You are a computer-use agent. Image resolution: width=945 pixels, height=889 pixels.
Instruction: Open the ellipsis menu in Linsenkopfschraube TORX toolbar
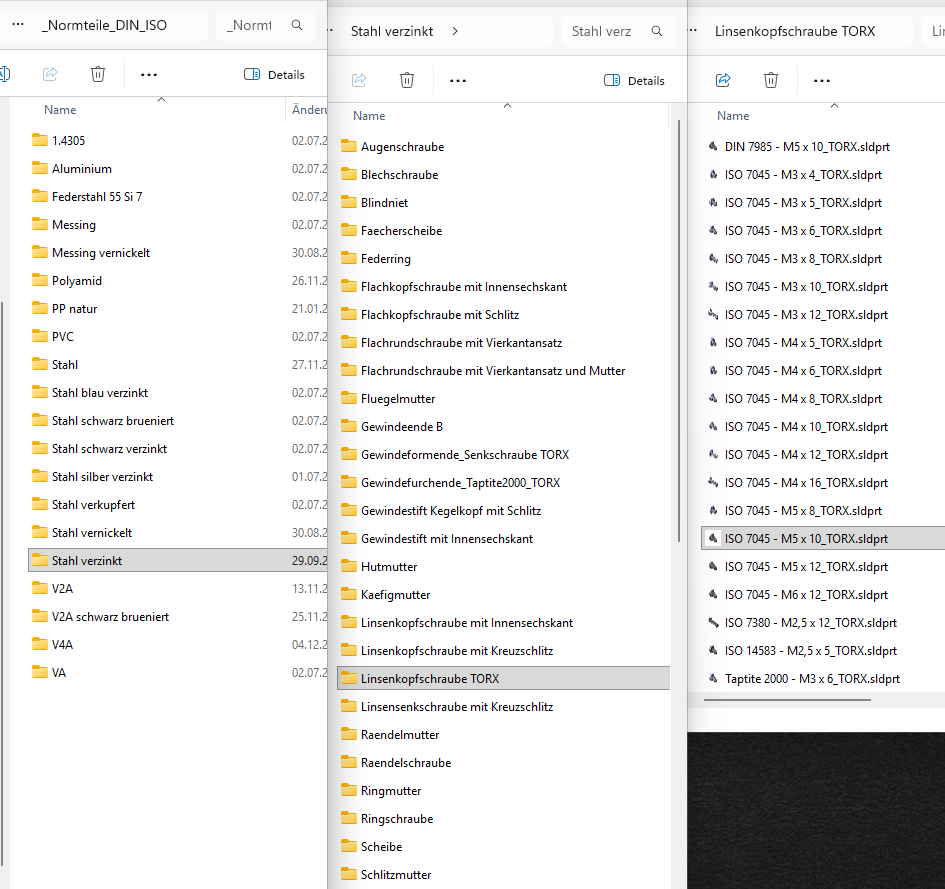point(822,81)
